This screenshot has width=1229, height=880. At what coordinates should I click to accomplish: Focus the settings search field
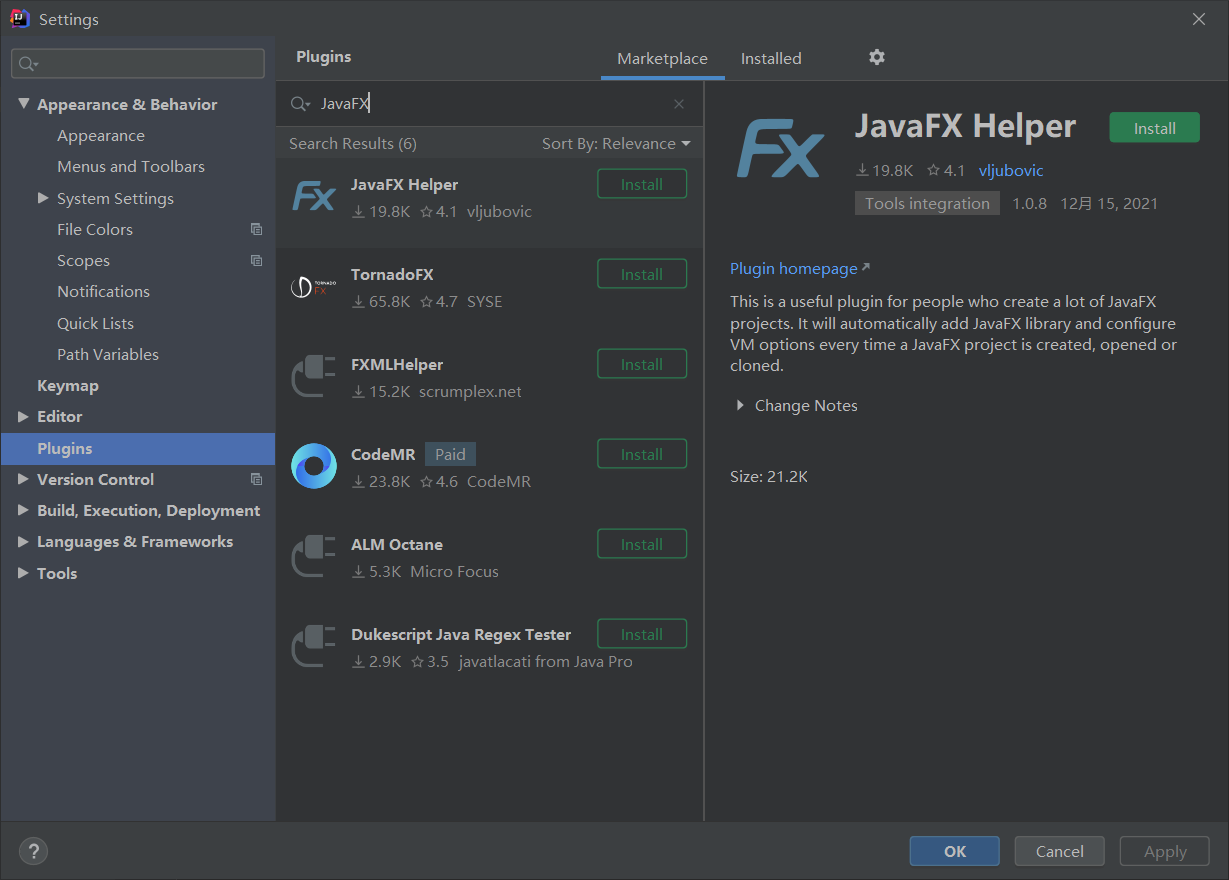pyautogui.click(x=138, y=64)
